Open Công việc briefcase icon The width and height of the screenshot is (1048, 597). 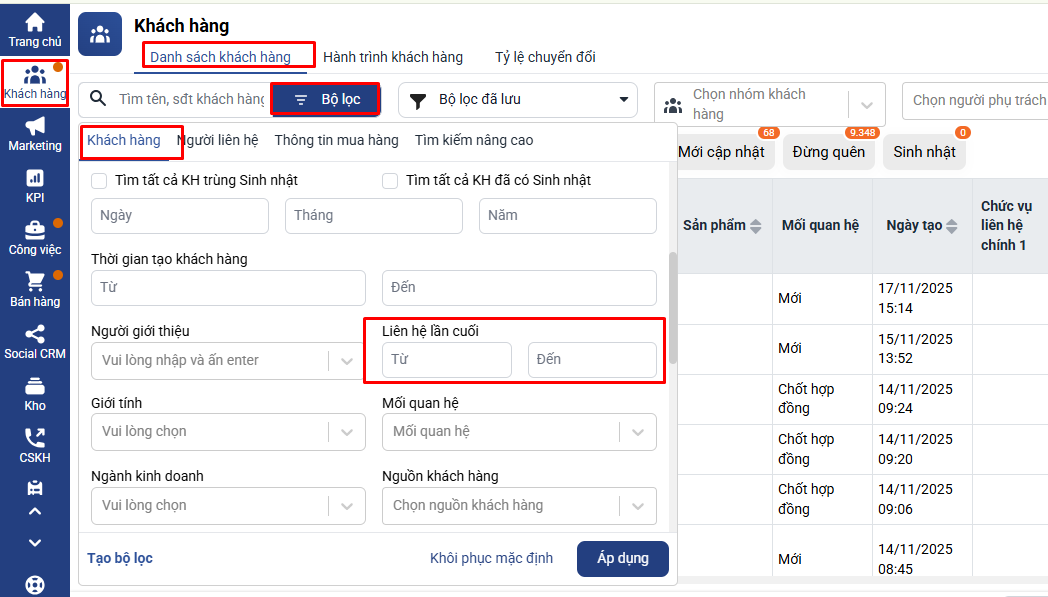(35, 236)
